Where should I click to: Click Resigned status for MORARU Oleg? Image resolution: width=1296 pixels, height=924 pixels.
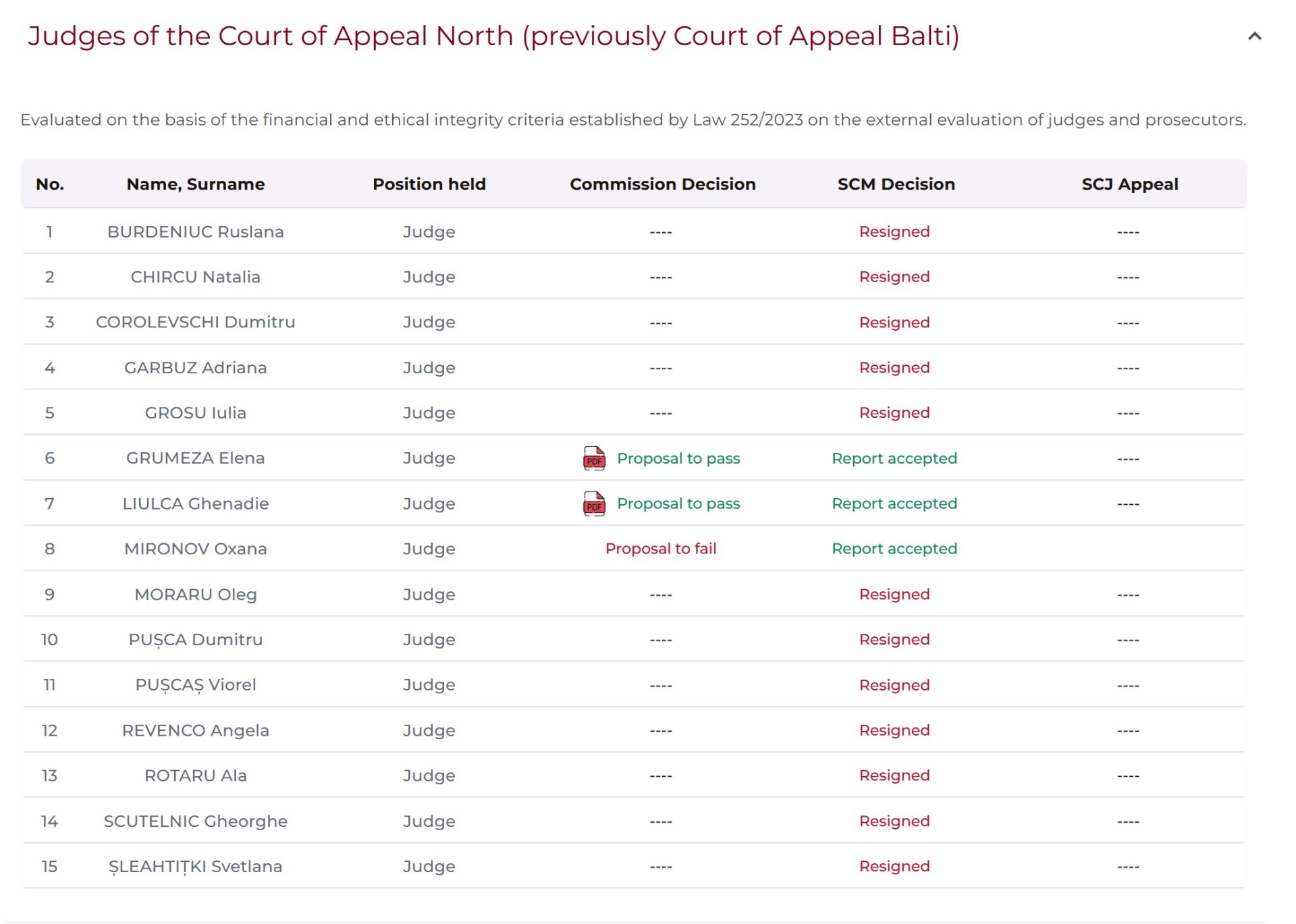[x=894, y=594]
